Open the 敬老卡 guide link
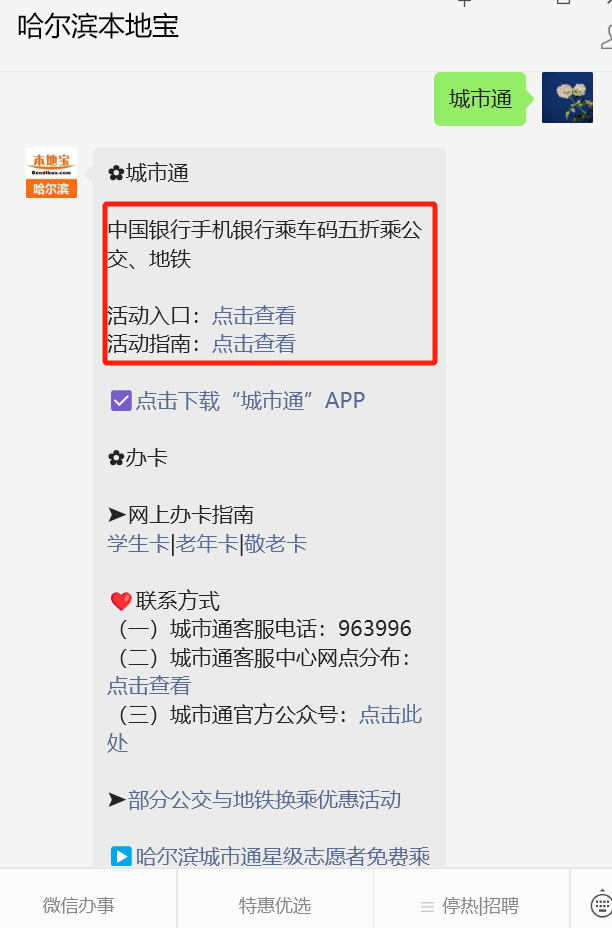Screen dimensions: 612x928 [x=275, y=543]
